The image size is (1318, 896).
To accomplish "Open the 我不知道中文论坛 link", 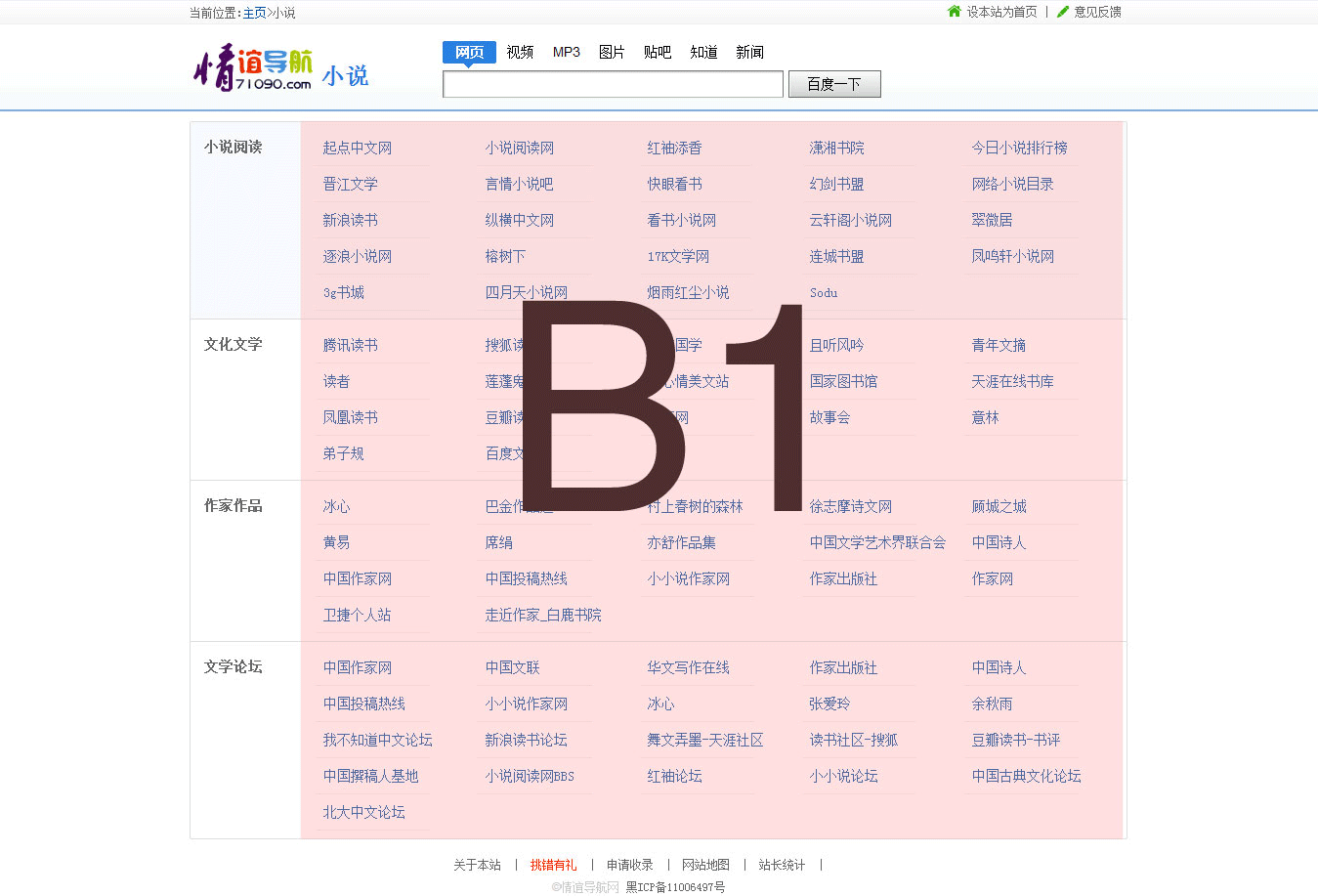I will click(378, 740).
